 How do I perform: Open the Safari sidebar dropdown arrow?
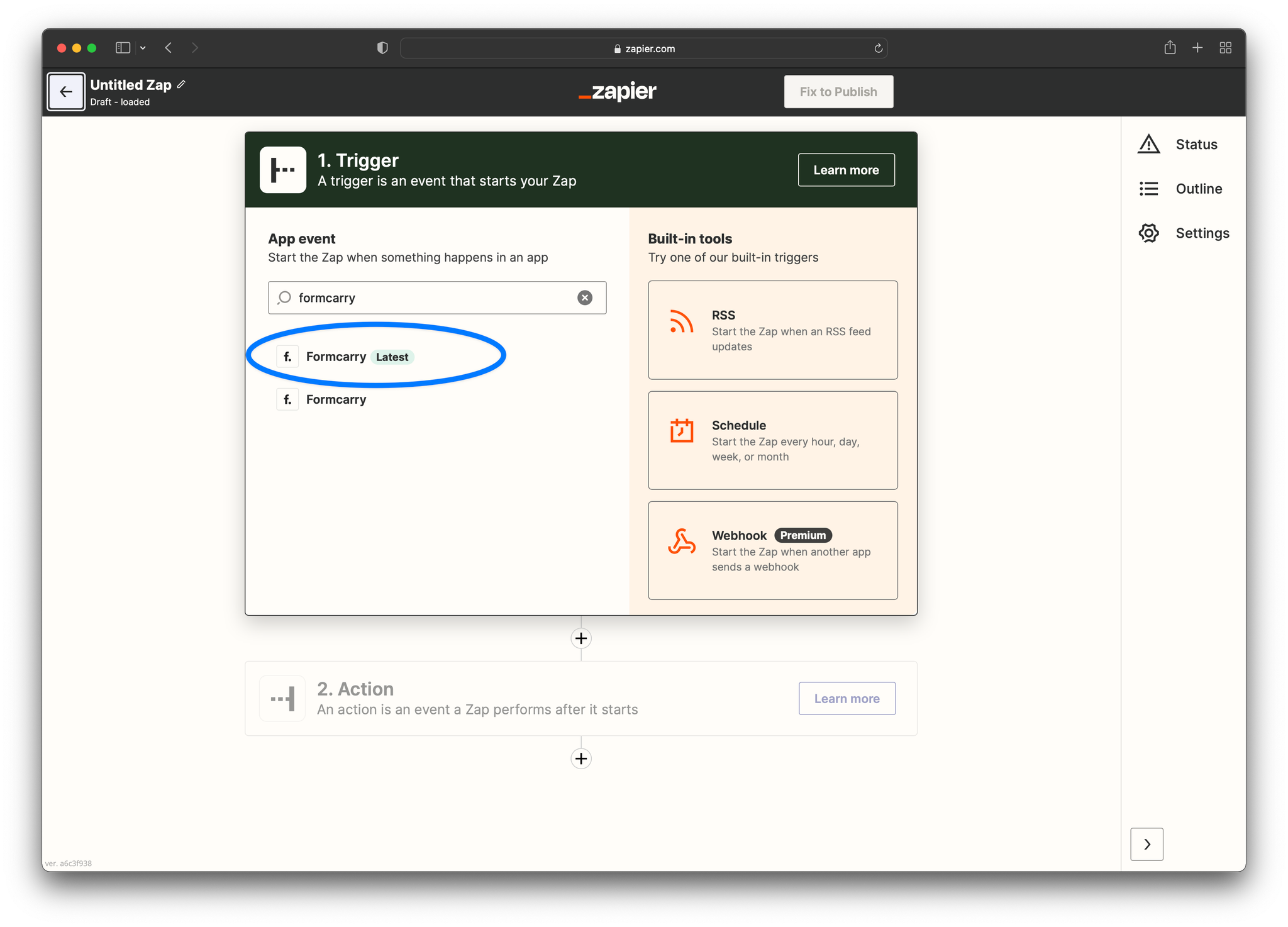[x=143, y=48]
